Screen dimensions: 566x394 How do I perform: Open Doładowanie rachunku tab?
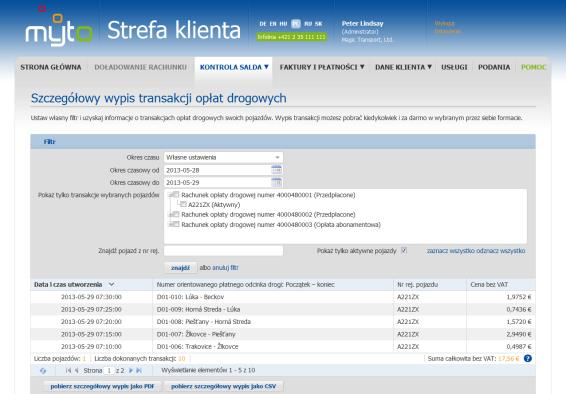click(141, 67)
